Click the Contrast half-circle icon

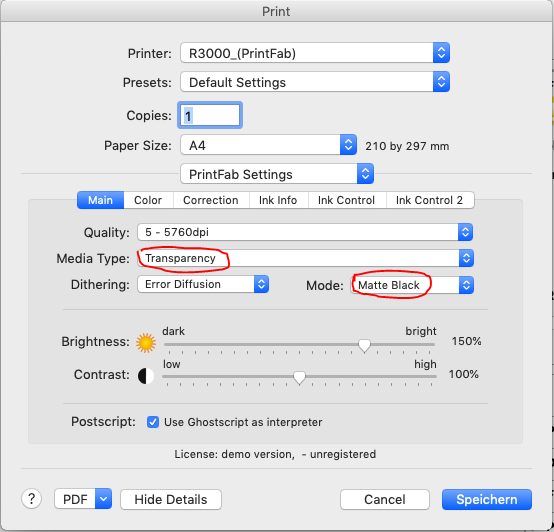[146, 376]
